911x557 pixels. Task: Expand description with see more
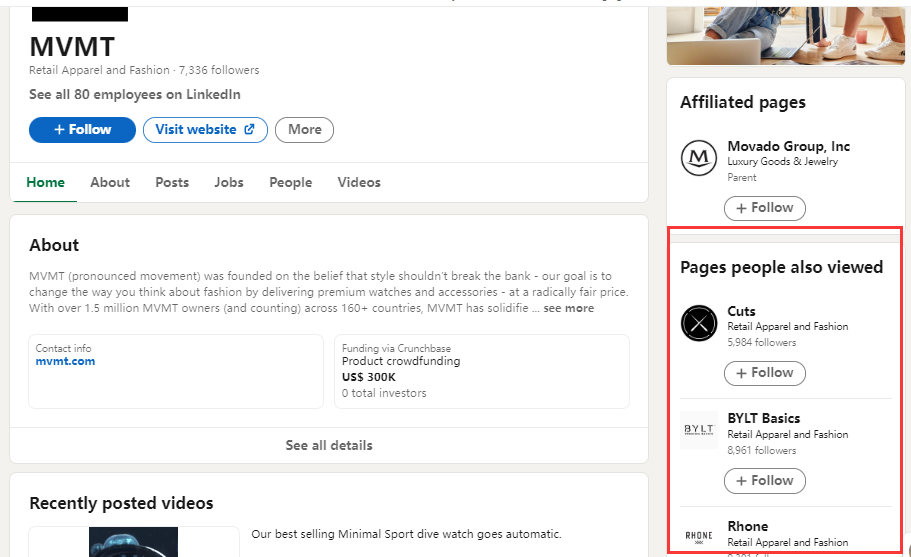[568, 308]
